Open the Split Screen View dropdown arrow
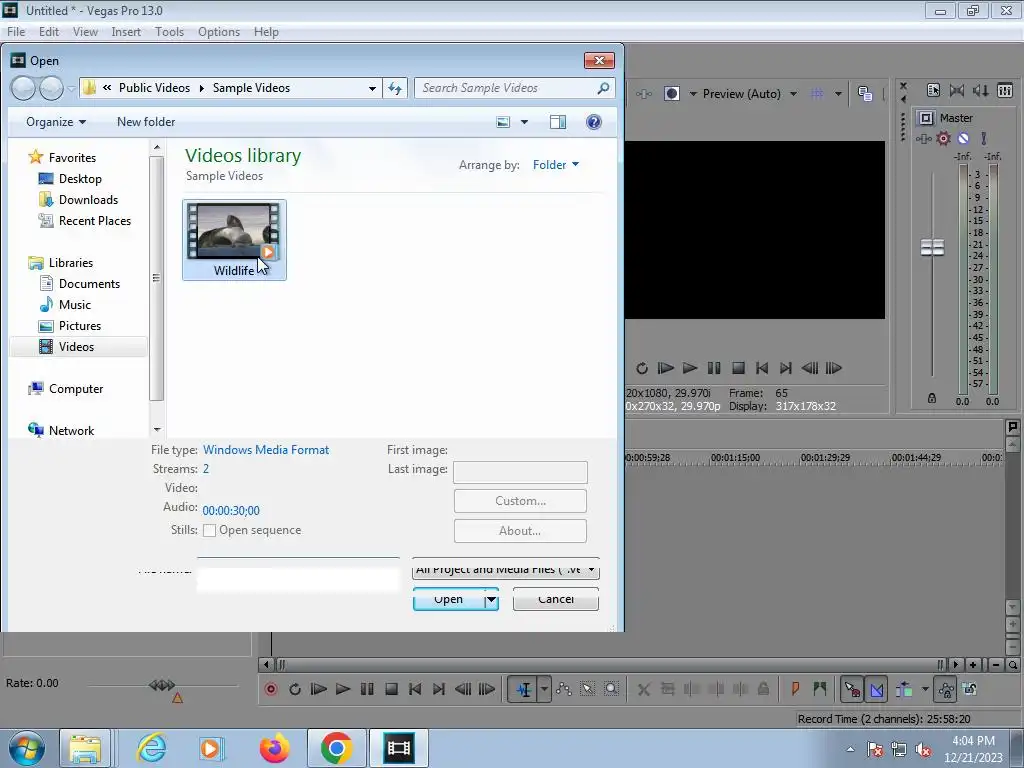Image resolution: width=1024 pixels, height=768 pixels. click(693, 93)
